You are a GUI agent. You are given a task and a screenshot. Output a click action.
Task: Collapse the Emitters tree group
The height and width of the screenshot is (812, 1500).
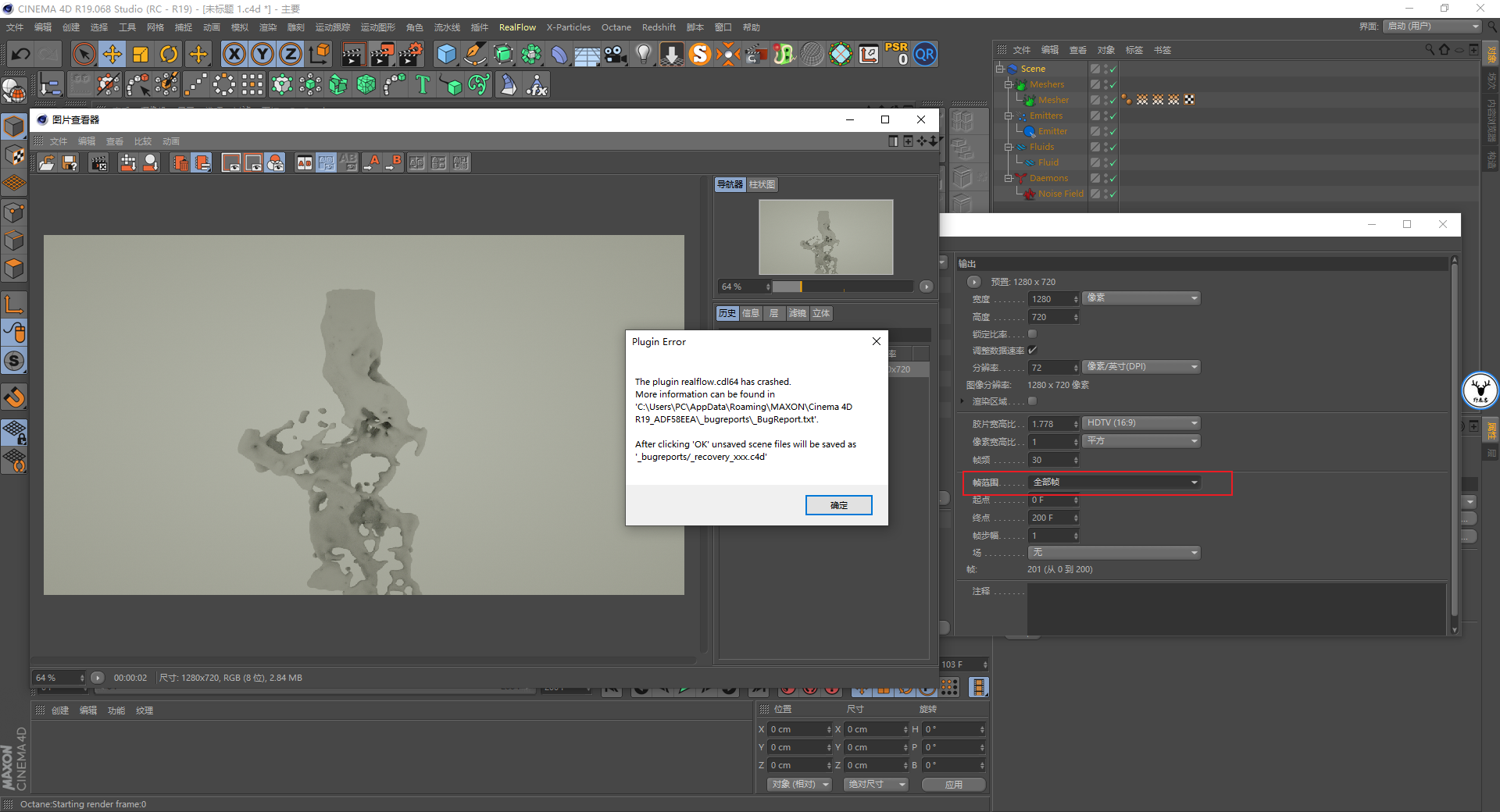(x=1008, y=116)
